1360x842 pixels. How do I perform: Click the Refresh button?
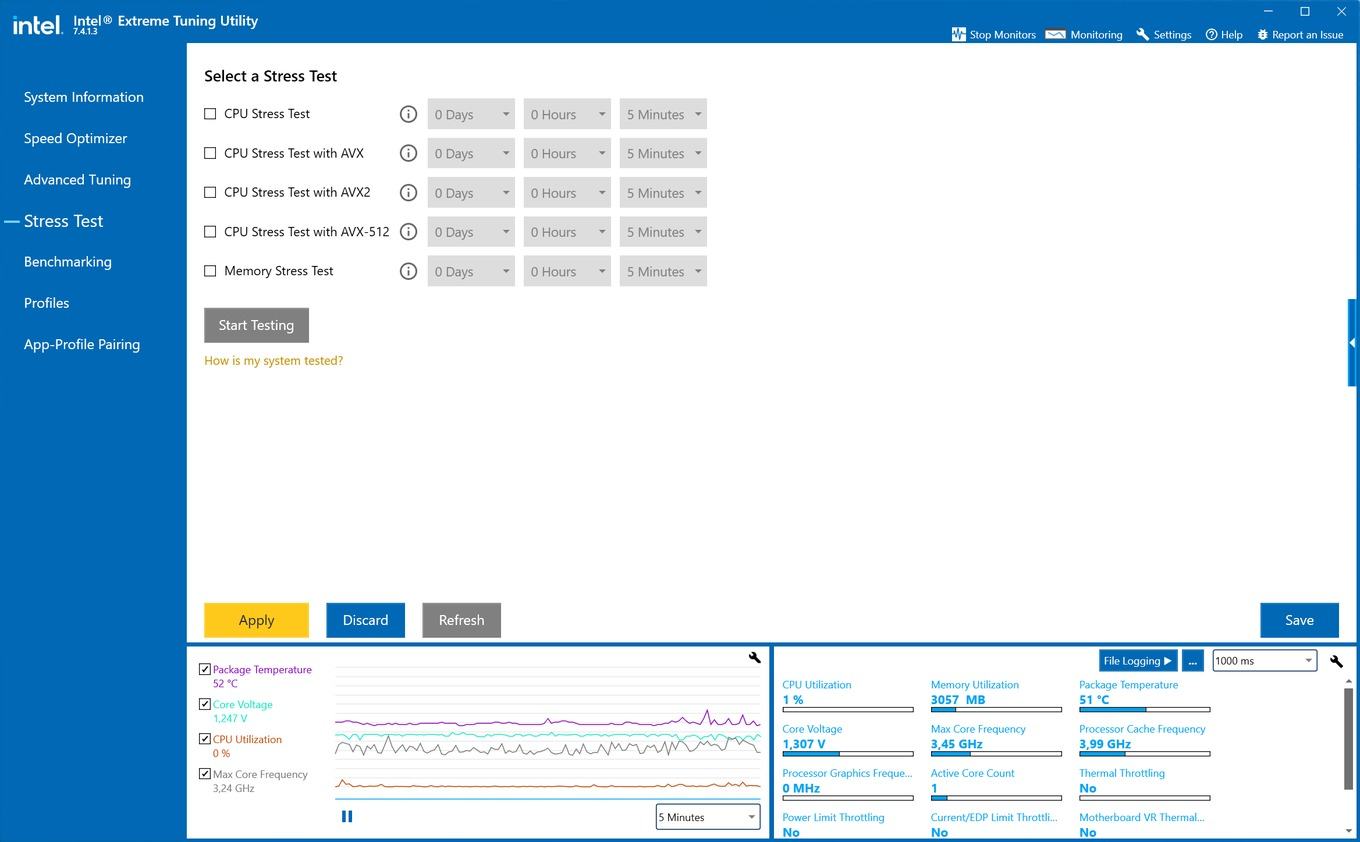click(x=461, y=620)
